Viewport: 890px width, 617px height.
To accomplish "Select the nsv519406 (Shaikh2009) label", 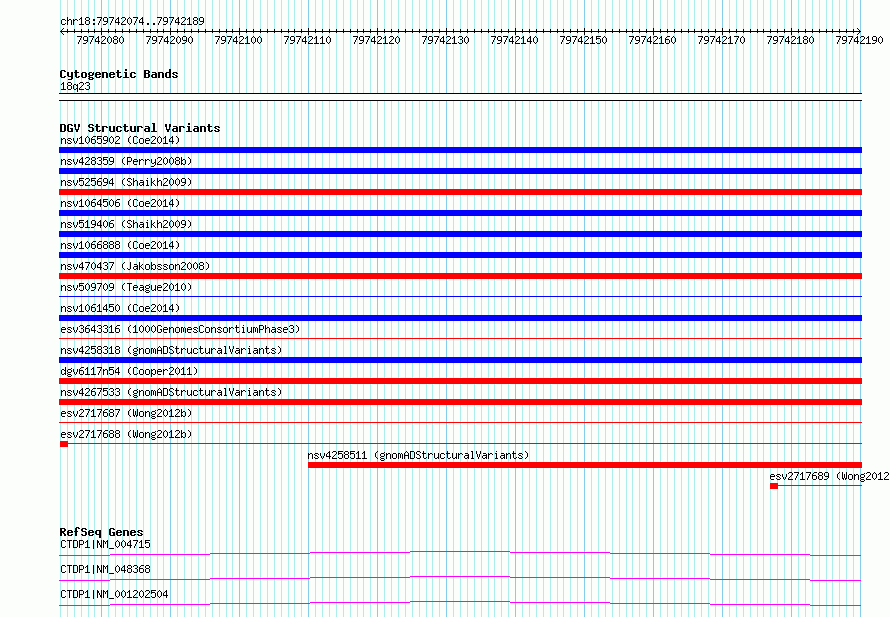I will point(126,224).
